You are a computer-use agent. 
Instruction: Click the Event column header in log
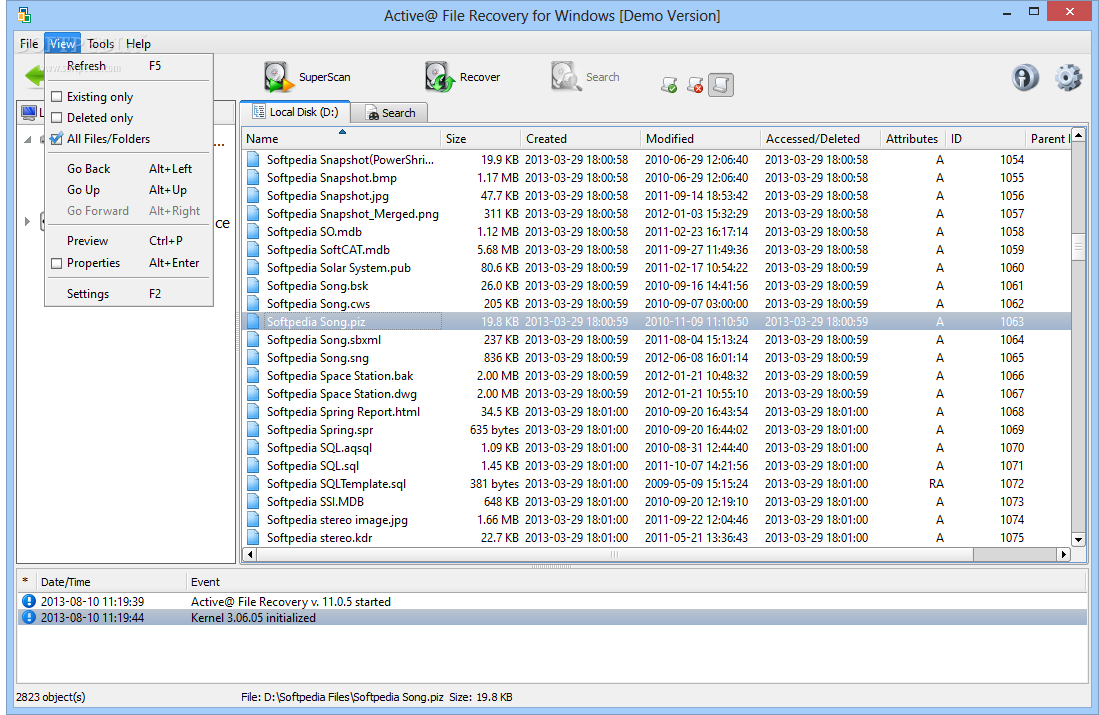pos(636,582)
